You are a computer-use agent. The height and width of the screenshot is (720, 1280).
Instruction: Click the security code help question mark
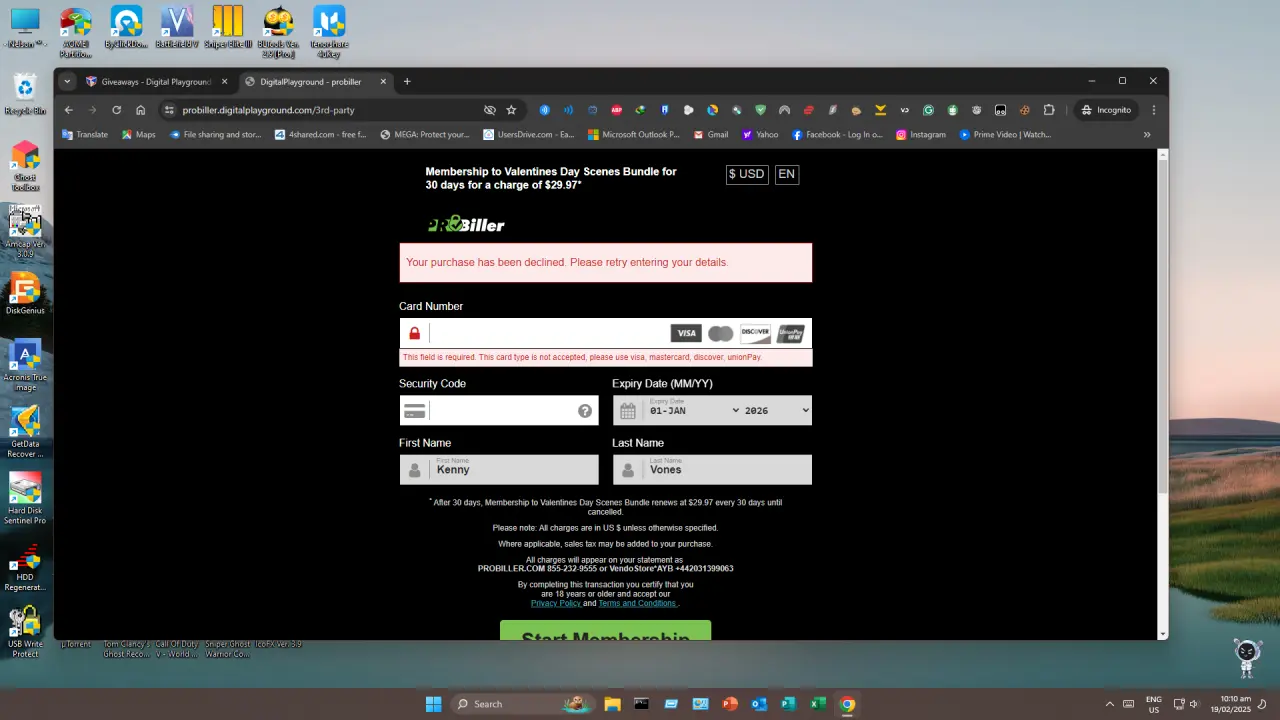pos(585,411)
